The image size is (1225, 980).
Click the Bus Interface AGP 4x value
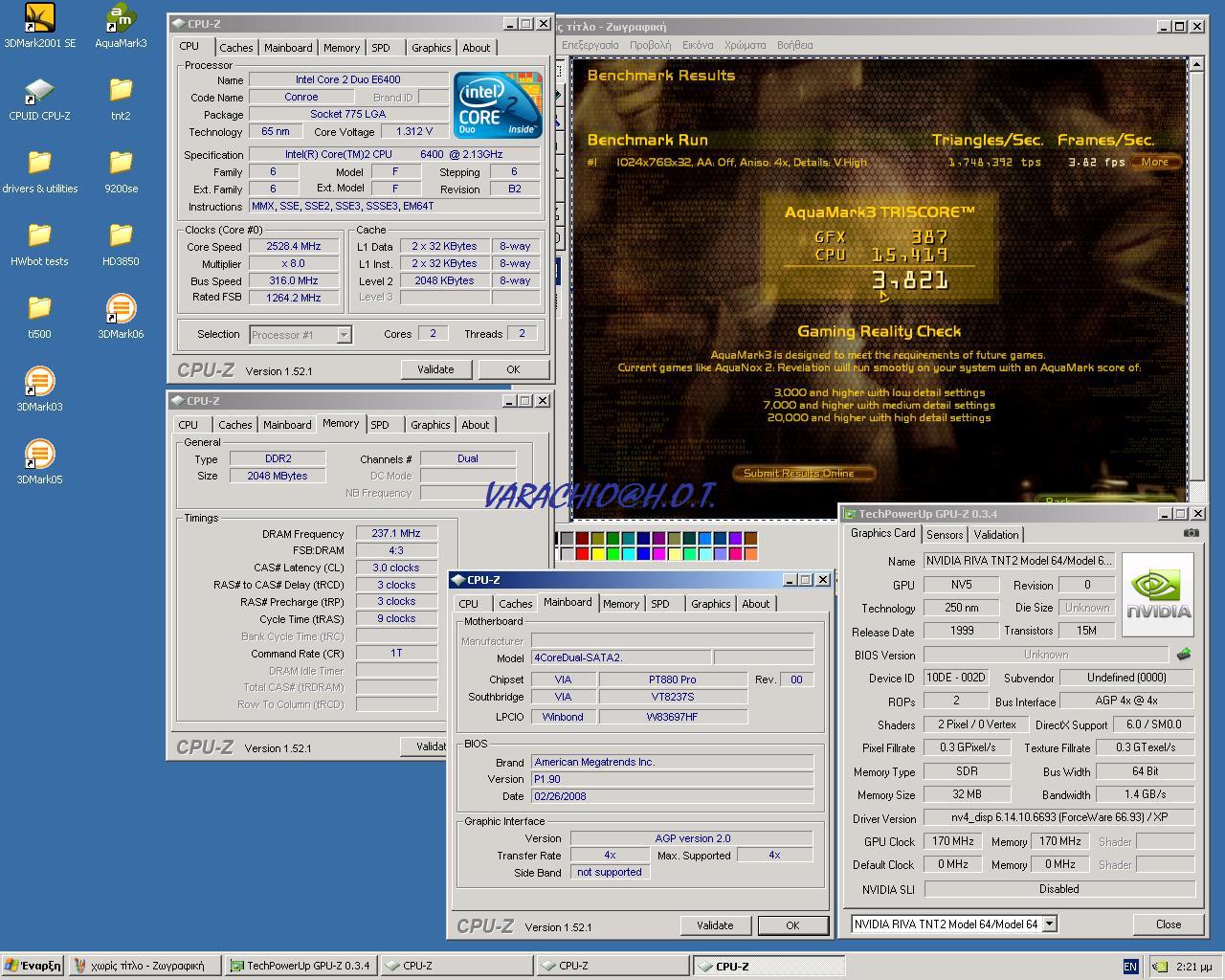(1126, 702)
